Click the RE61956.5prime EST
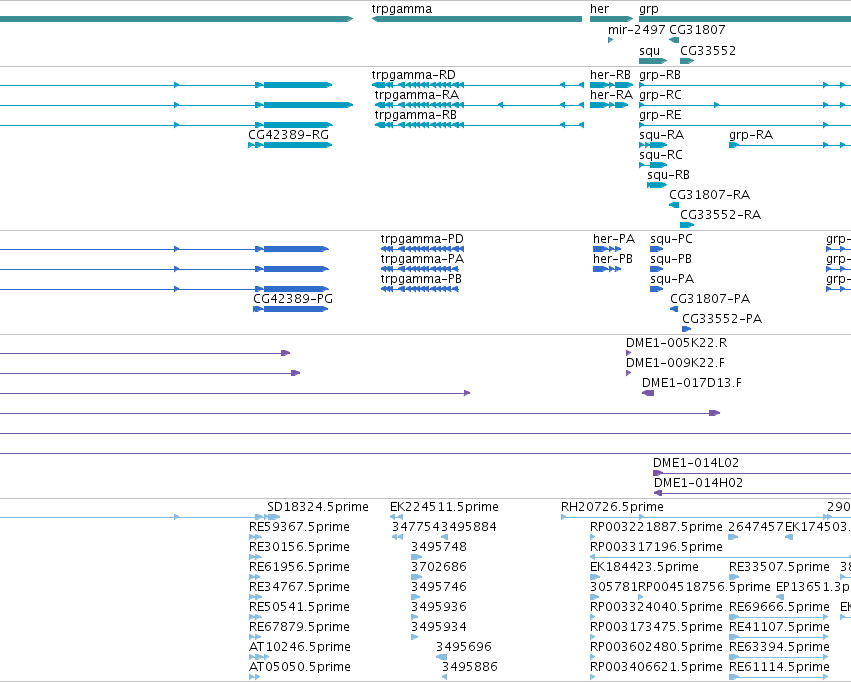This screenshot has height=682, width=851. click(x=254, y=577)
